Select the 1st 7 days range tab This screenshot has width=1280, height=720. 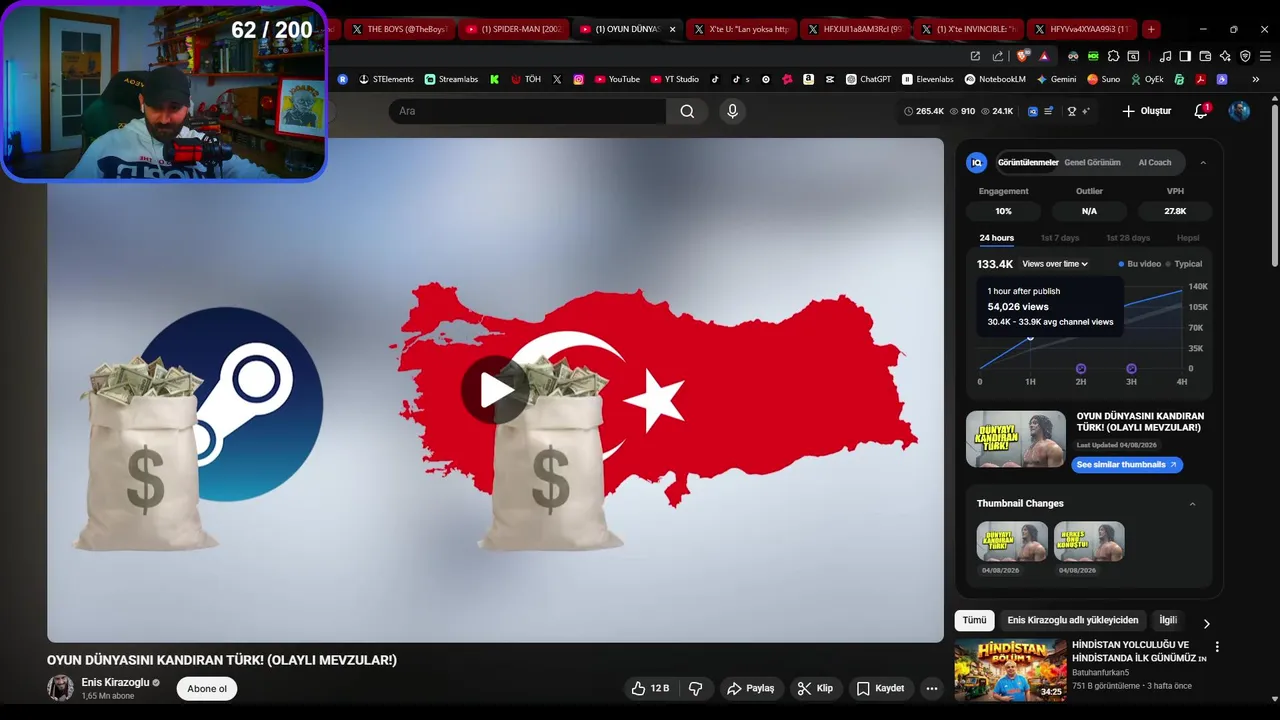[x=1060, y=238]
